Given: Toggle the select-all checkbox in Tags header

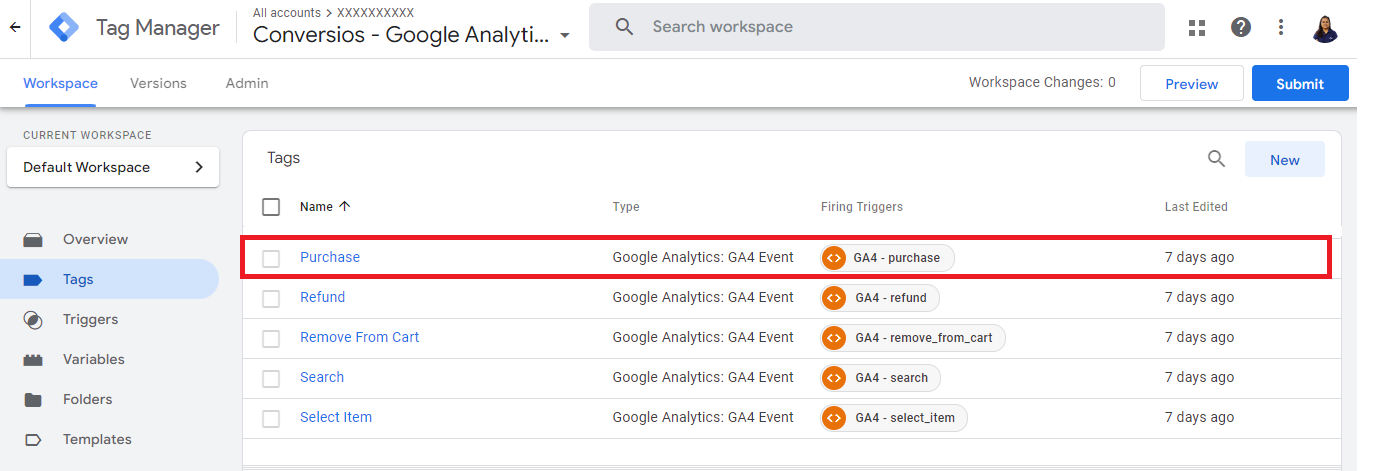Looking at the screenshot, I should click(271, 207).
